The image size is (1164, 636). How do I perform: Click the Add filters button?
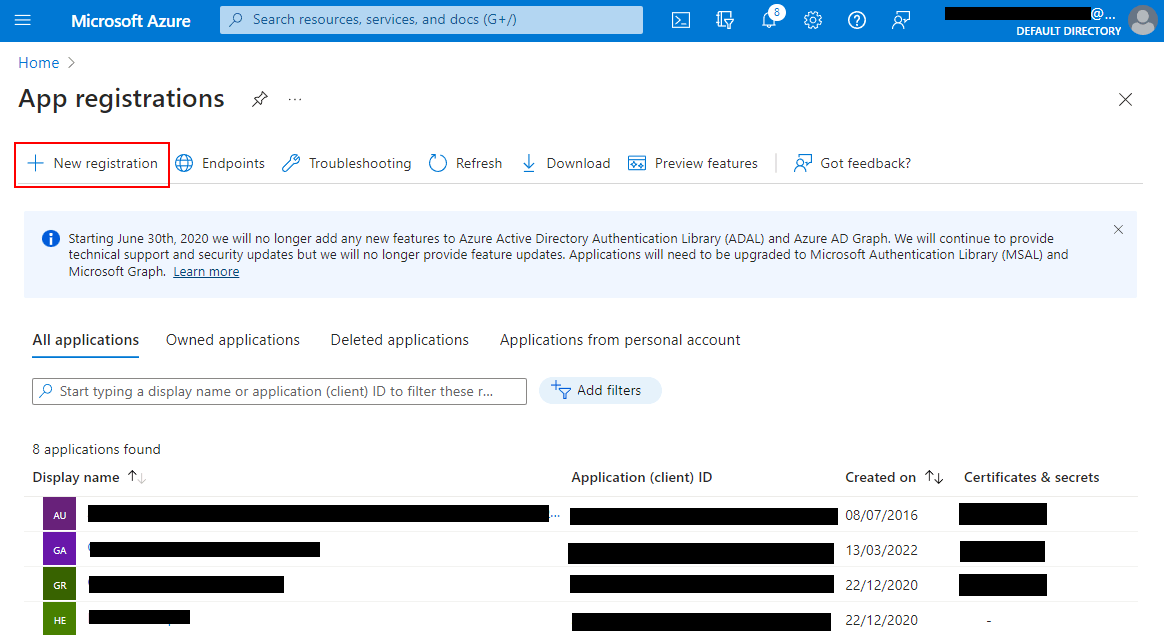tap(600, 390)
